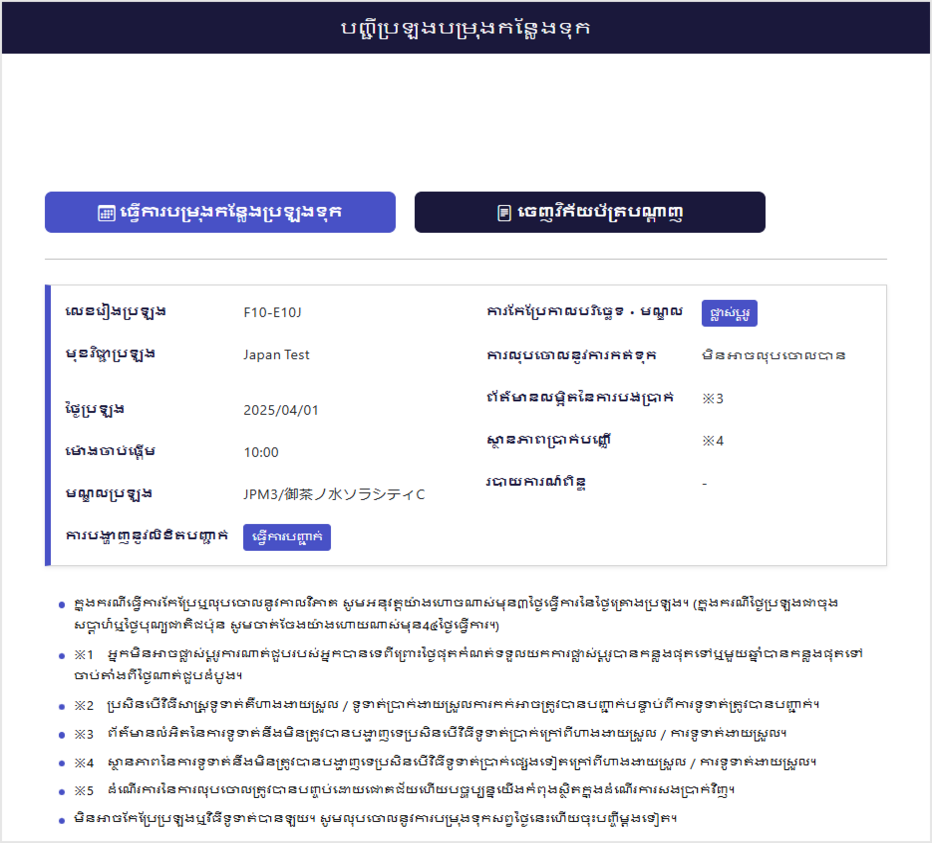This screenshot has height=843, width=932.
Task: Select the exam code F10-E10J
Action: (272, 313)
